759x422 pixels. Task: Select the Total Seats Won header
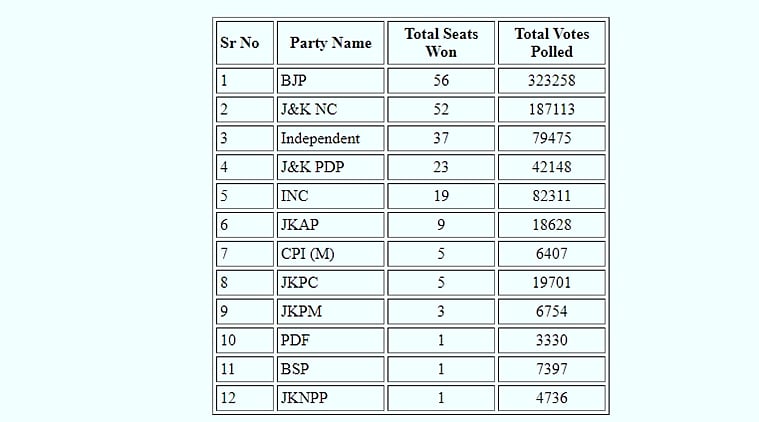(441, 43)
